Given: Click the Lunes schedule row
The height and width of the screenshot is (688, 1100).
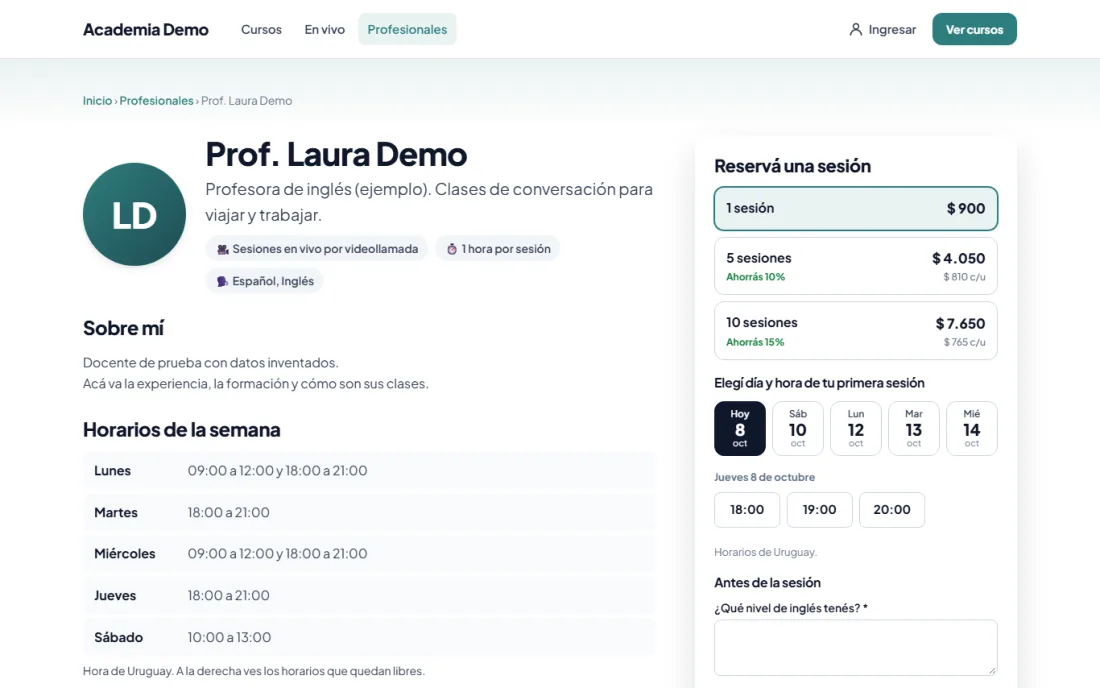Looking at the screenshot, I should tap(369, 471).
